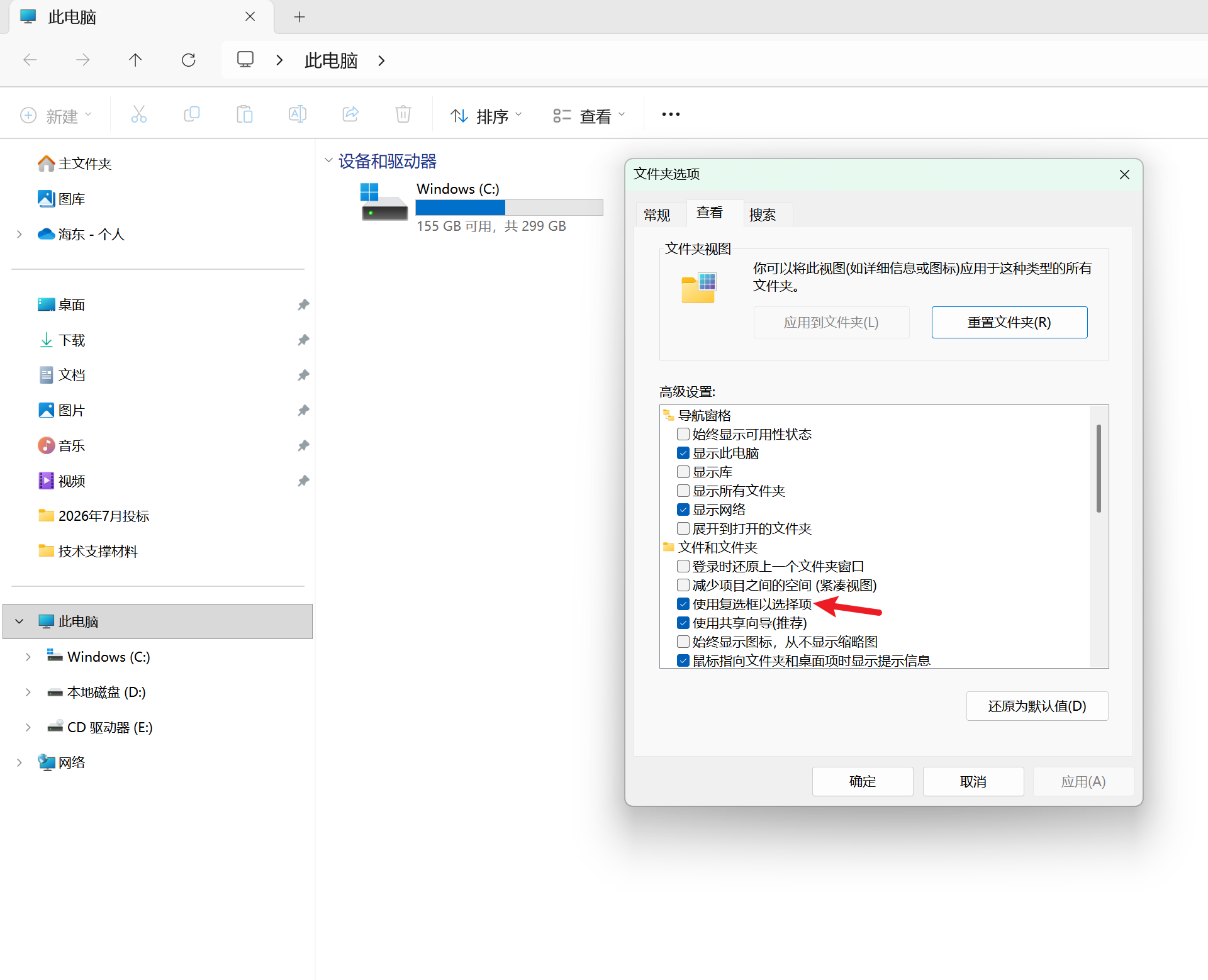Click the Cut scissors icon in toolbar
The image size is (1208, 980).
click(x=139, y=115)
